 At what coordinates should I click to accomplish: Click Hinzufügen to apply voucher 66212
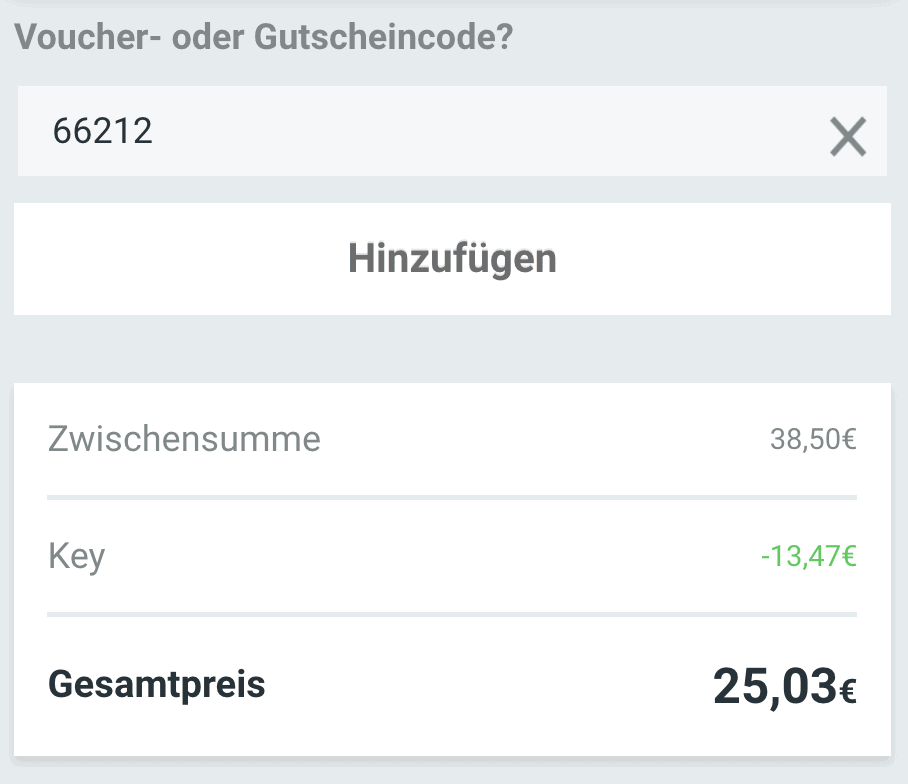452,258
